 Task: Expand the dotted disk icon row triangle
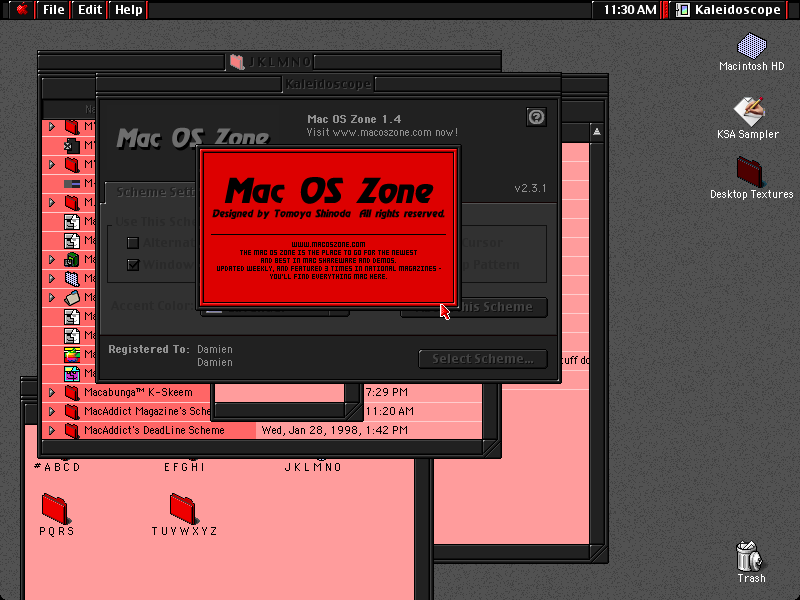(52, 279)
